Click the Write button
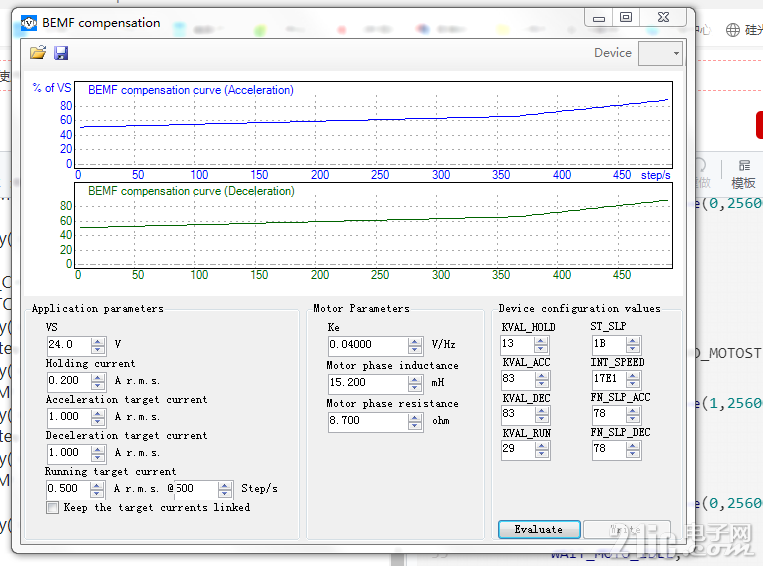The width and height of the screenshot is (763, 566). 627,529
